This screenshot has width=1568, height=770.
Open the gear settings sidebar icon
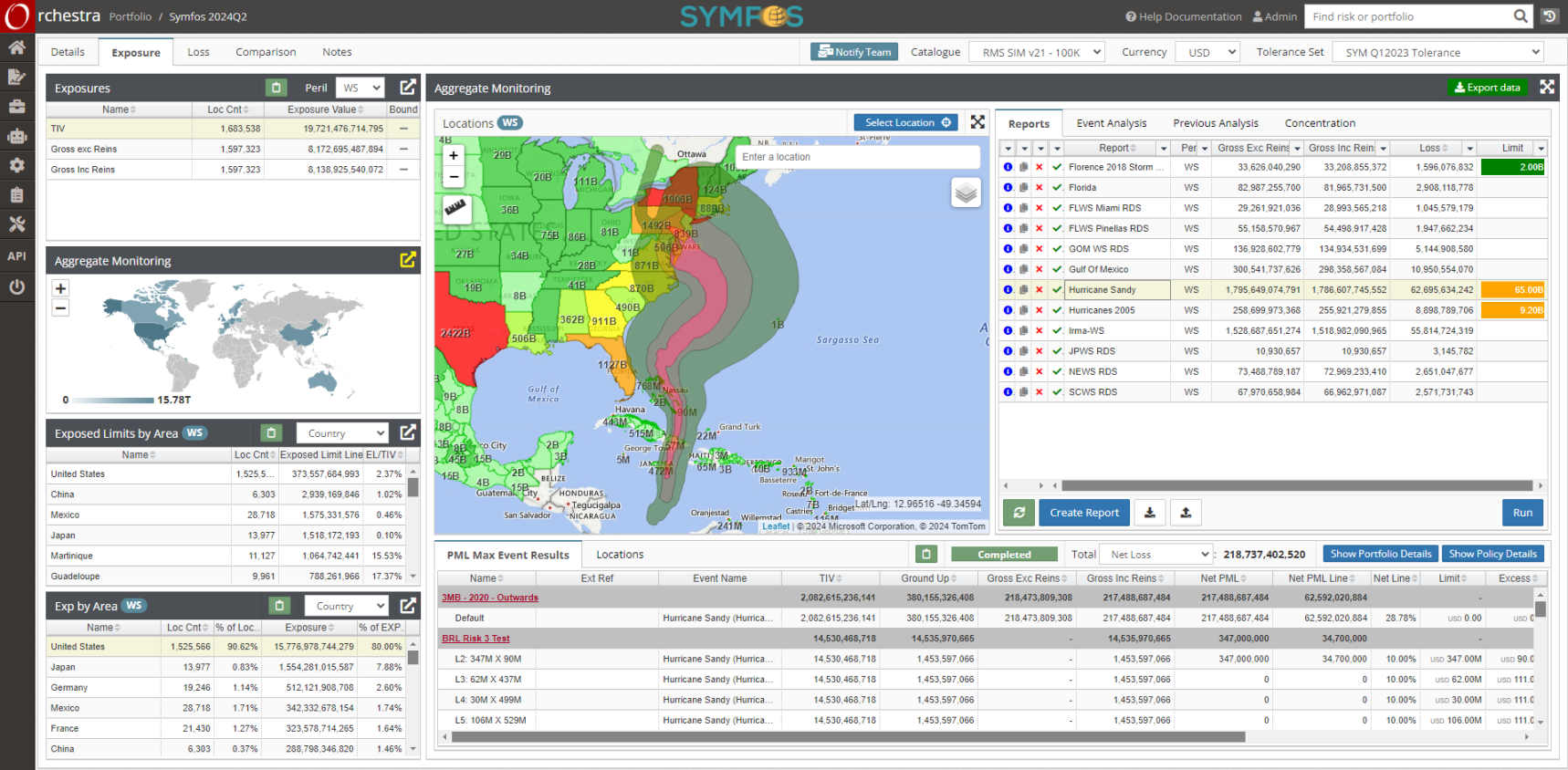coord(16,165)
